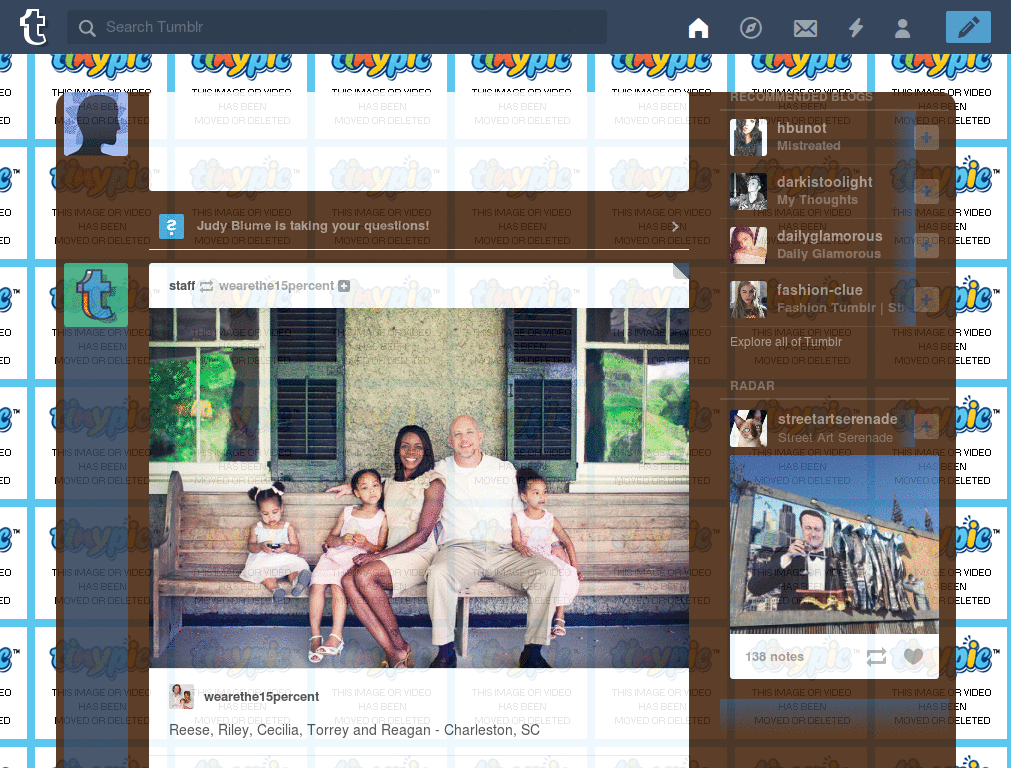Like the radar post with heart
The image size is (1024, 768).
coord(913,656)
